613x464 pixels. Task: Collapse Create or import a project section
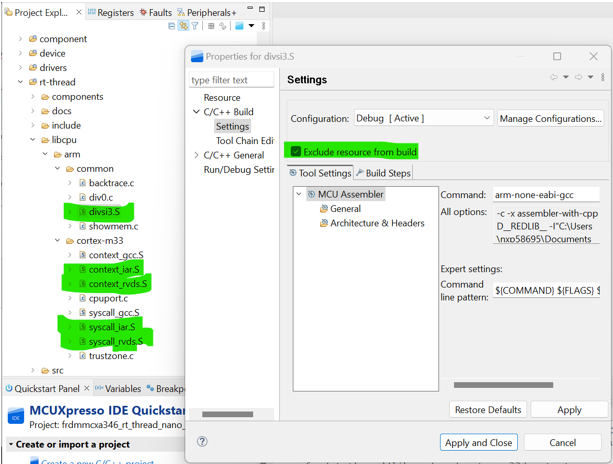pyautogui.click(x=11, y=444)
